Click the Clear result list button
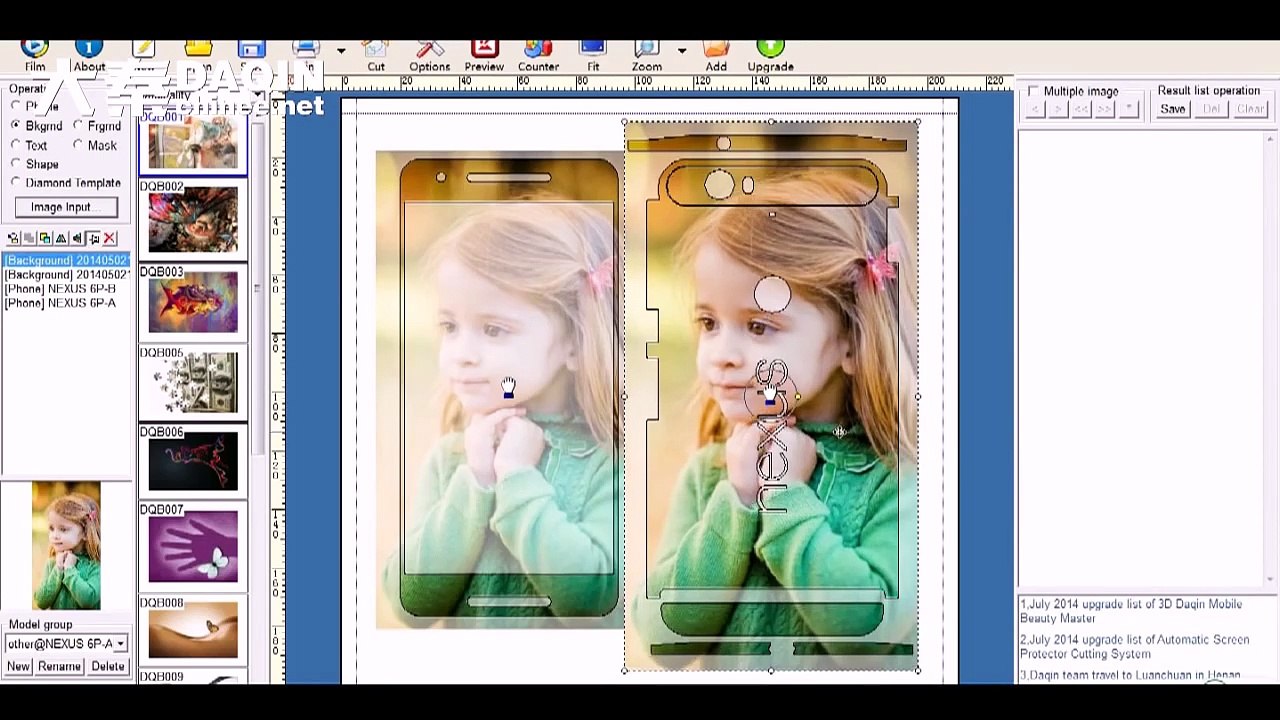 [1250, 109]
